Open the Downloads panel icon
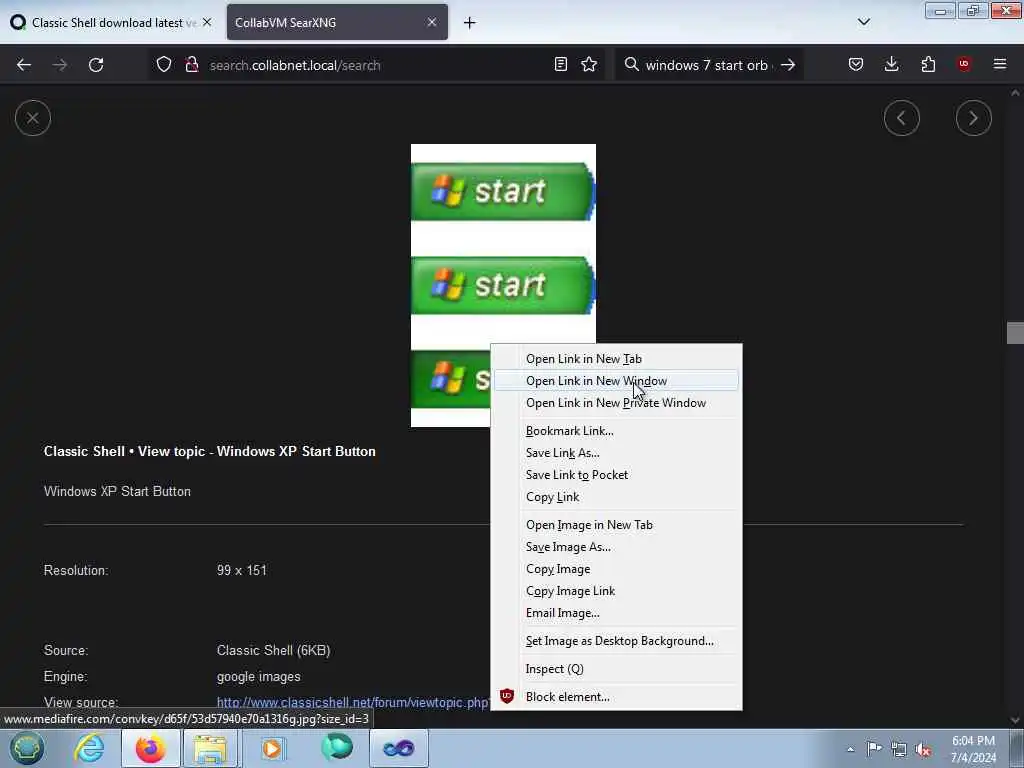Viewport: 1024px width, 768px height. coord(891,65)
